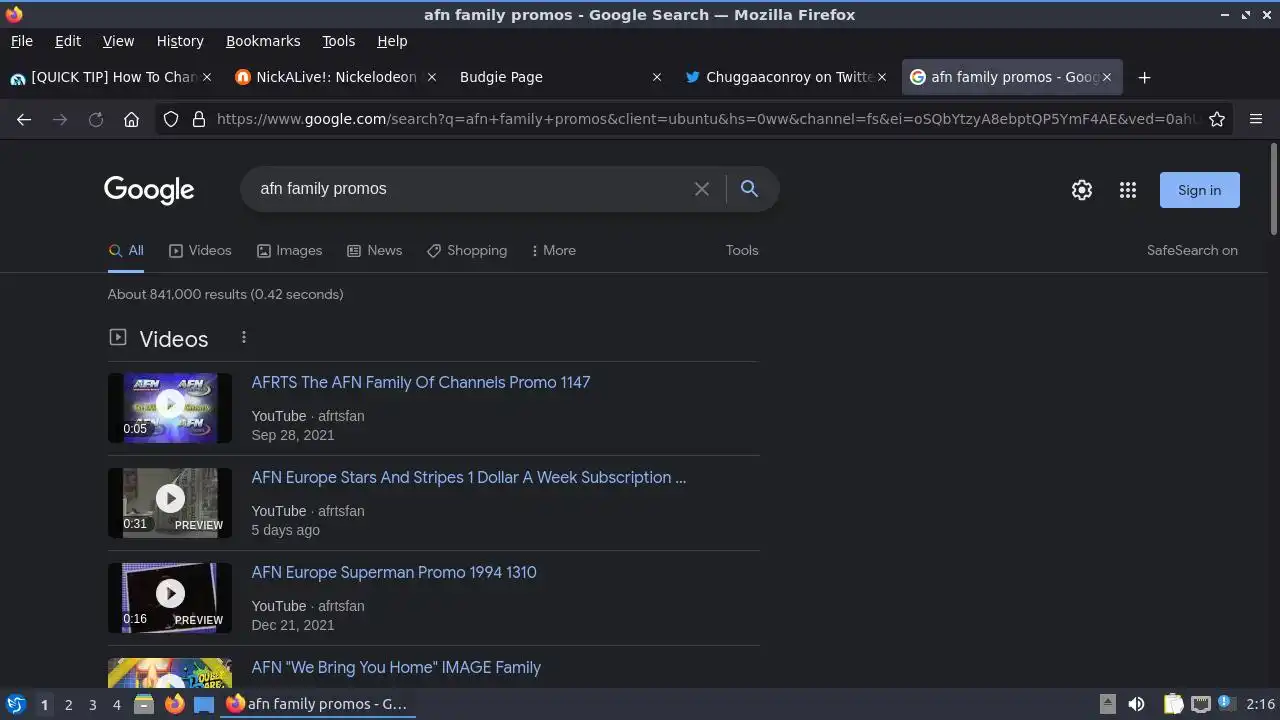Open the Google apps grid
1280x720 pixels.
click(1128, 190)
